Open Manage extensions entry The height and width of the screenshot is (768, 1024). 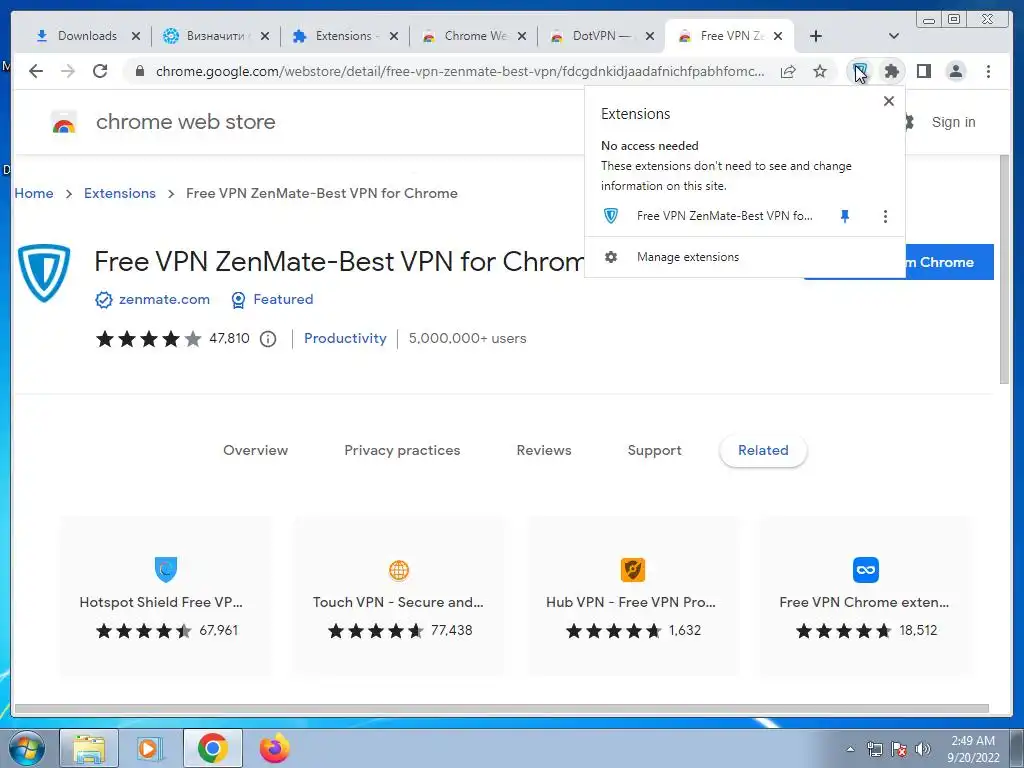tap(744, 257)
